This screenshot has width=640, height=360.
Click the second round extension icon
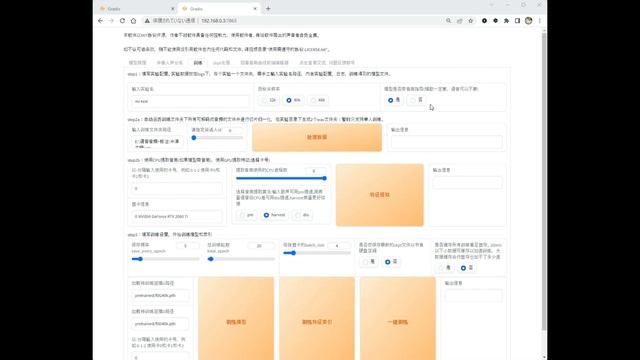click(x=496, y=20)
